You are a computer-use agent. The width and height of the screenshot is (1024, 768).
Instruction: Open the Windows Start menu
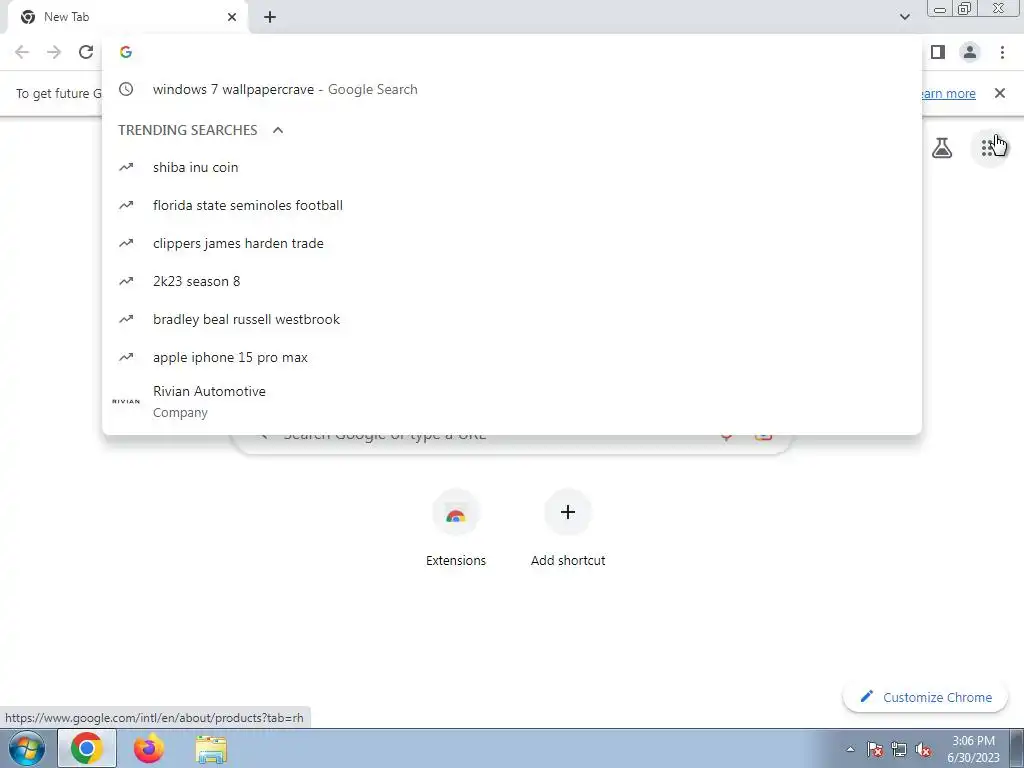tap(27, 748)
